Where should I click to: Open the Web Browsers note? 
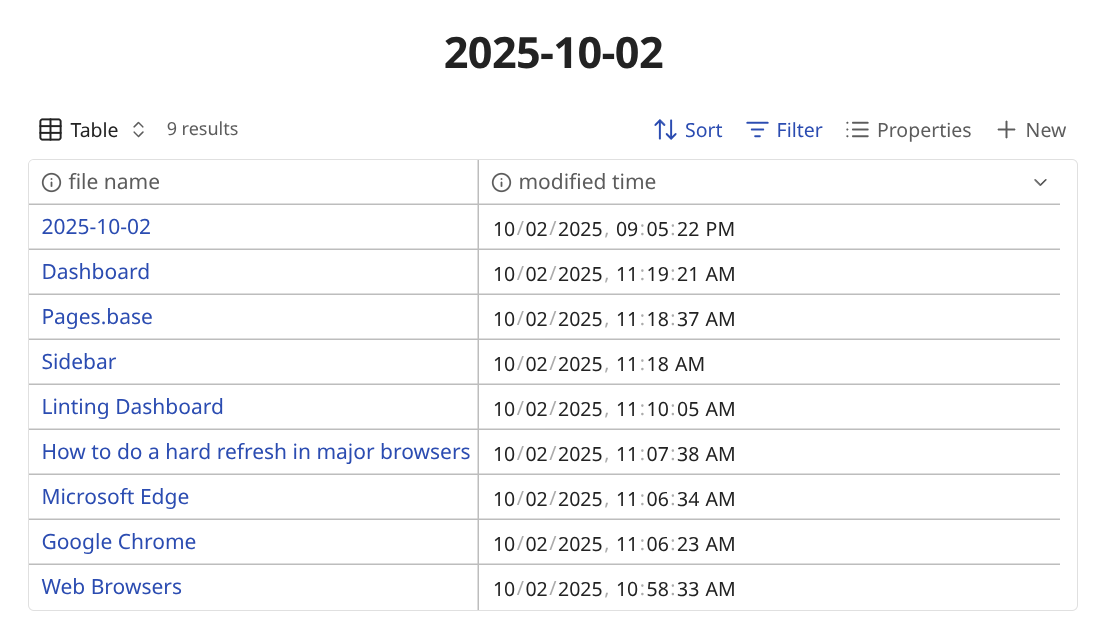112,587
